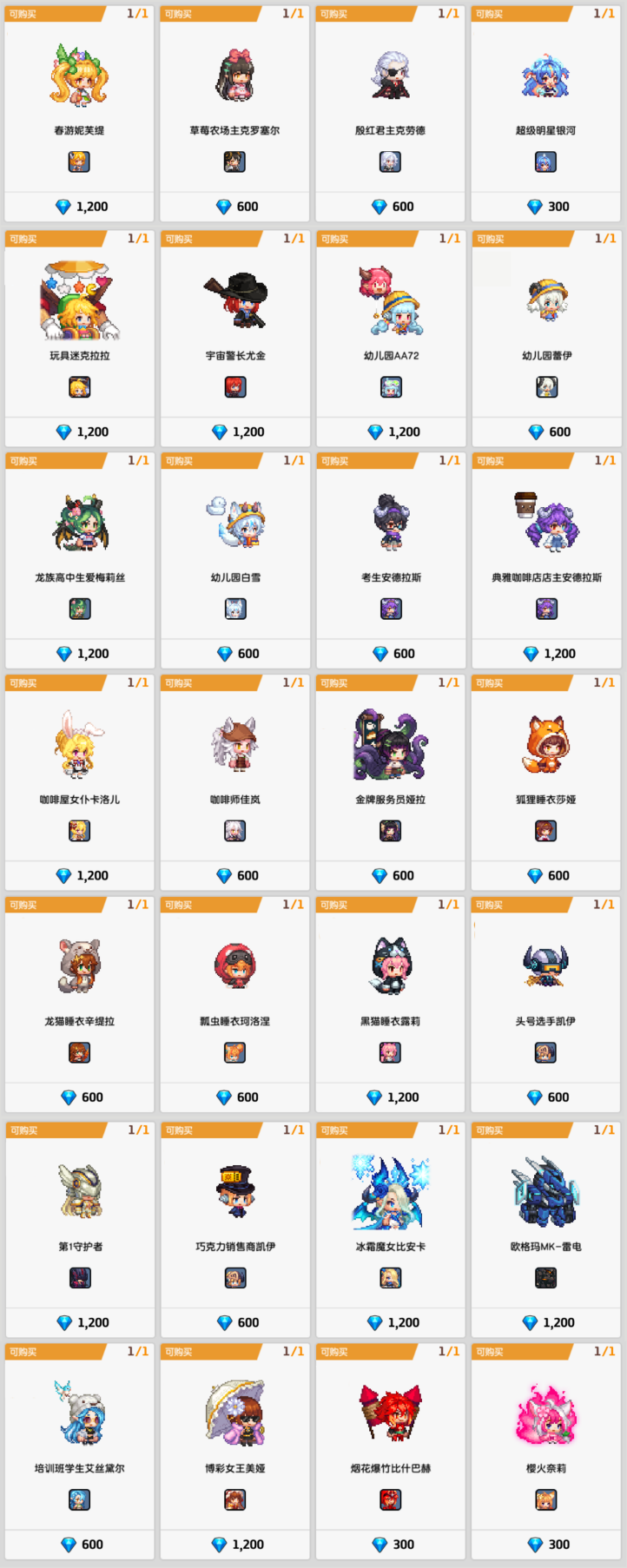Click the 1,200 gem price under 黑猫睡衣露莉
The height and width of the screenshot is (1568, 627).
click(x=393, y=1097)
